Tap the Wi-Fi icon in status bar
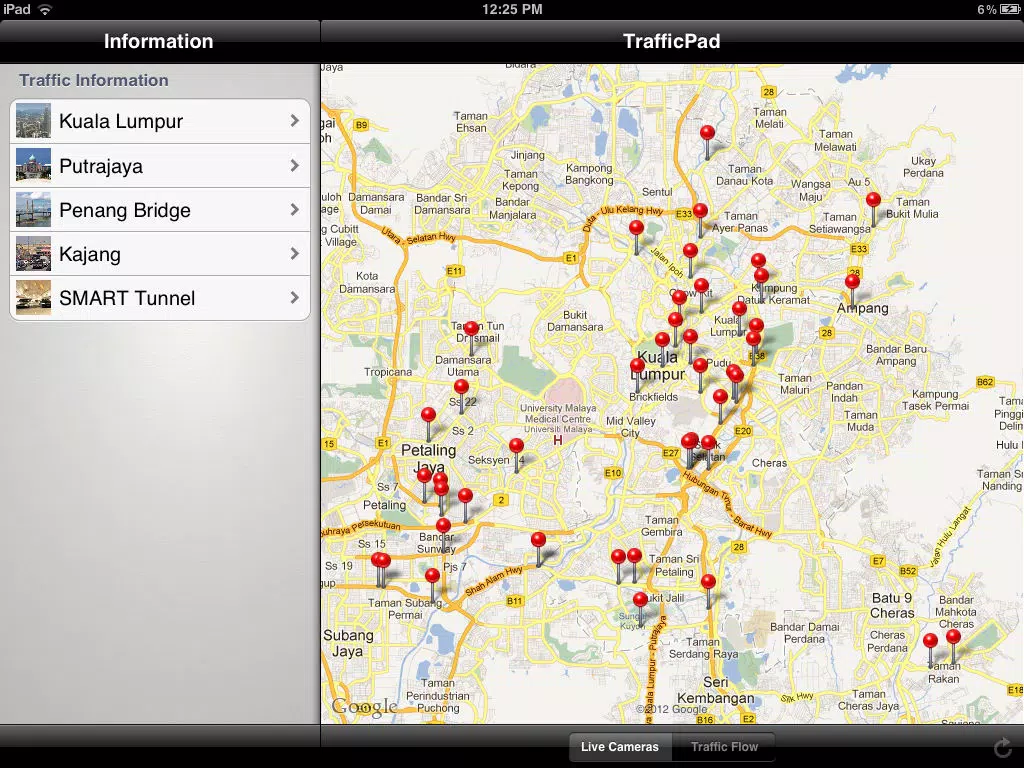The width and height of the screenshot is (1024, 768). (x=45, y=9)
